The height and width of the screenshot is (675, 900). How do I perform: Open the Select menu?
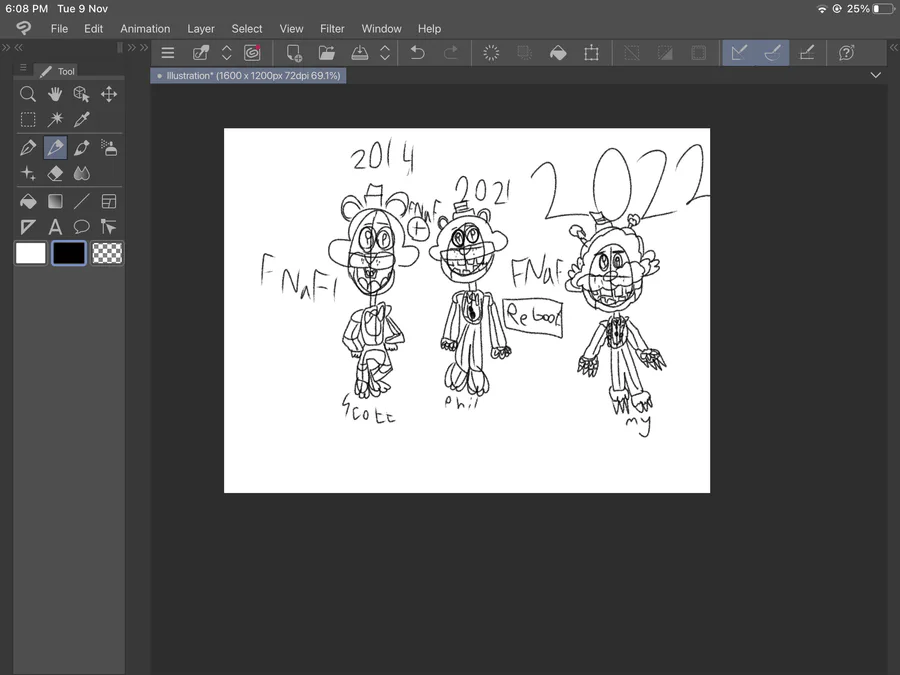247,29
